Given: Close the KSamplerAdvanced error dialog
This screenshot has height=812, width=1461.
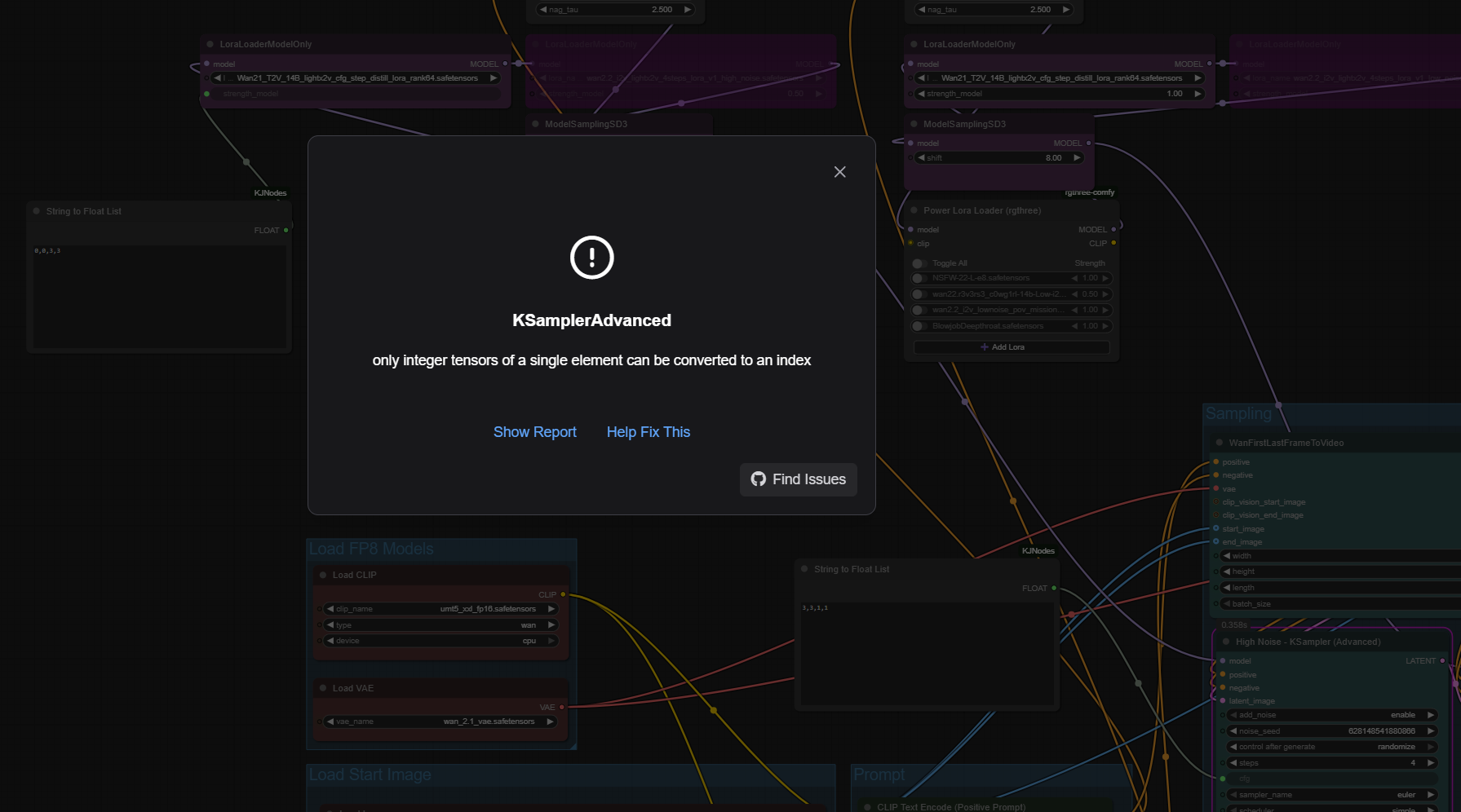Looking at the screenshot, I should [x=839, y=172].
